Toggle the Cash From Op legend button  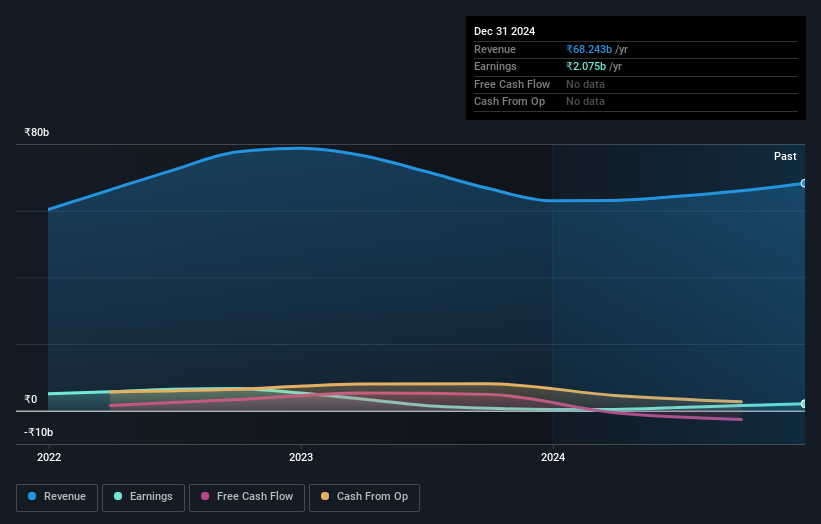pos(364,497)
